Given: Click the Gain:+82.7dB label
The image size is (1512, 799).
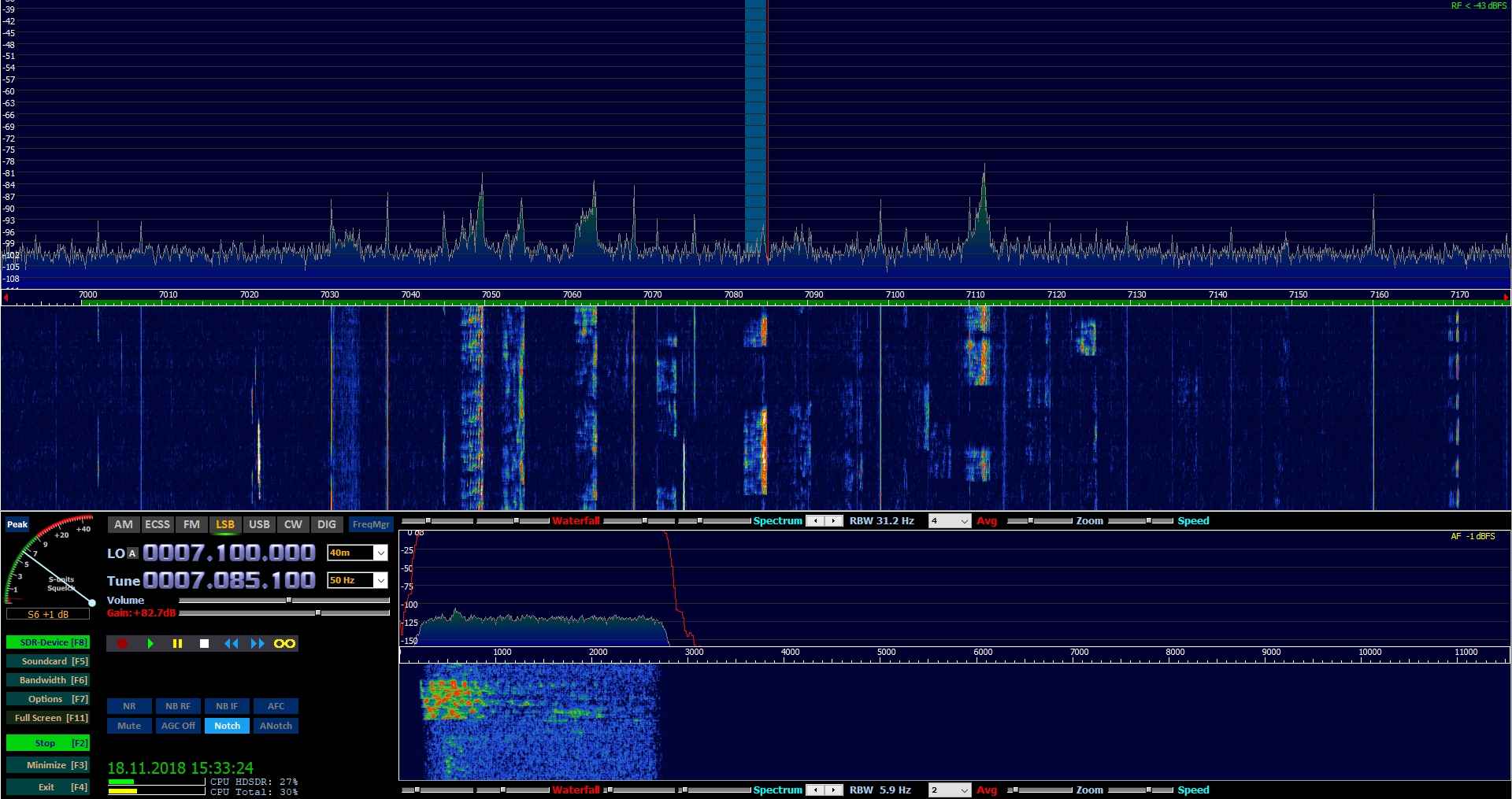Looking at the screenshot, I should click(141, 612).
